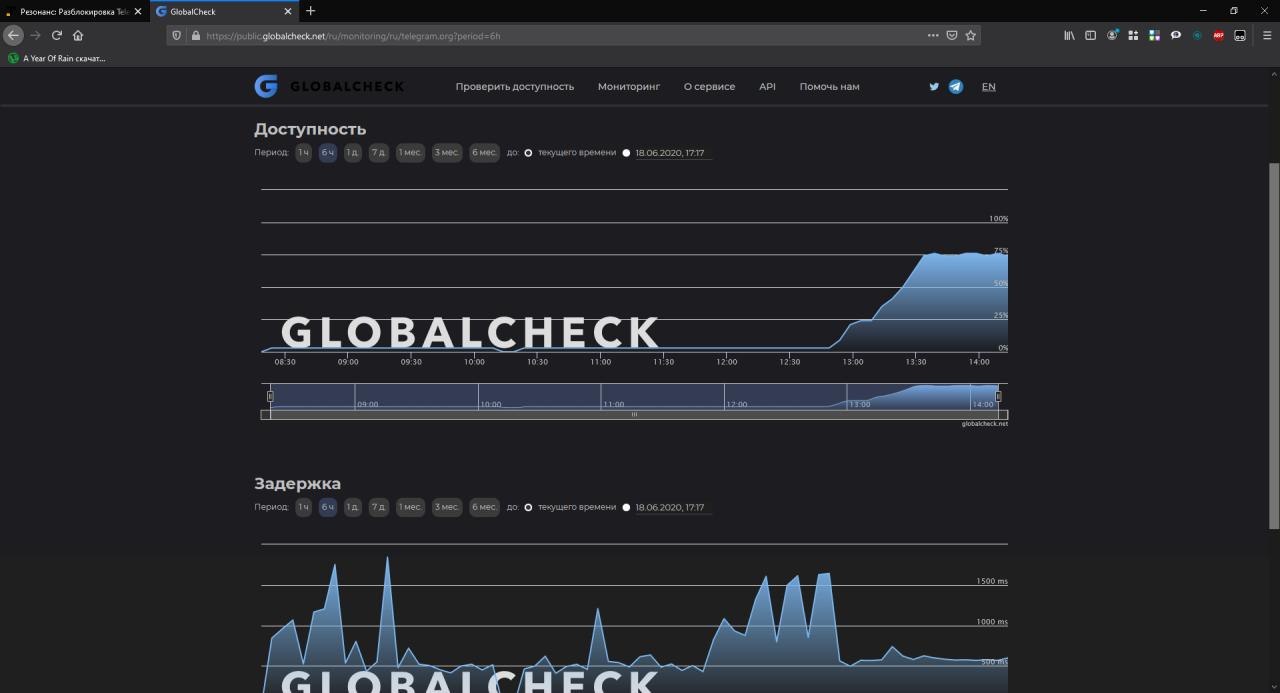Open the Firefox Library icon

pos(1069,35)
